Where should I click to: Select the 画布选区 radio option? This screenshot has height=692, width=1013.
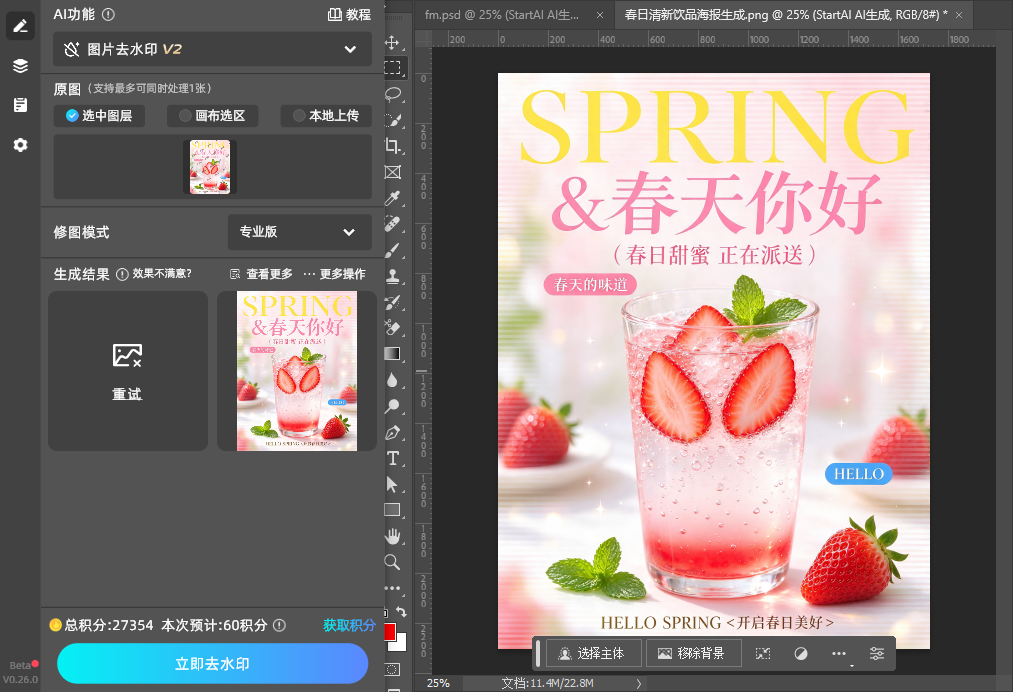pos(213,116)
